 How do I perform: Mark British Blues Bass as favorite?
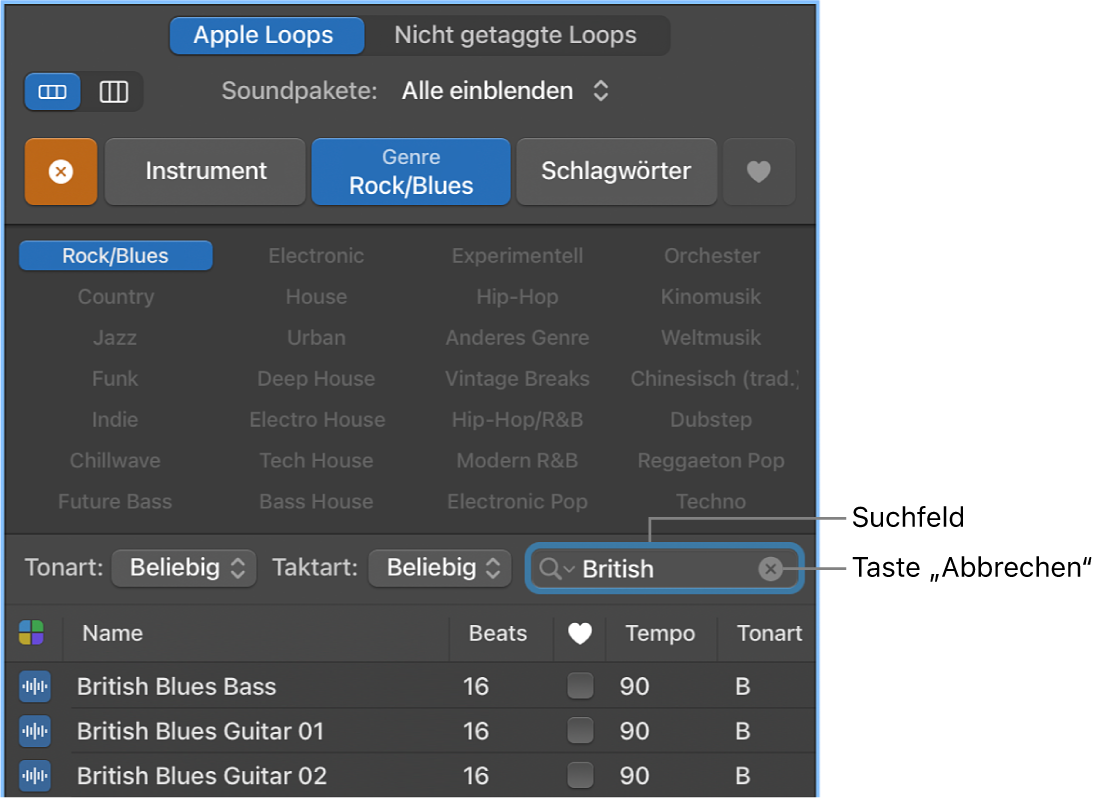(x=580, y=687)
